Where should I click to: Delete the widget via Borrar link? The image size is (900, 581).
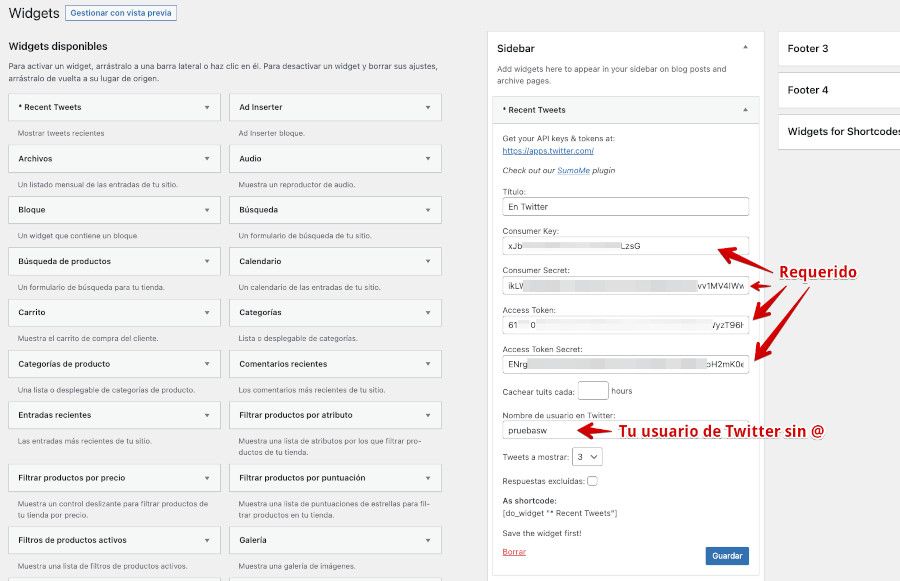[x=514, y=552]
